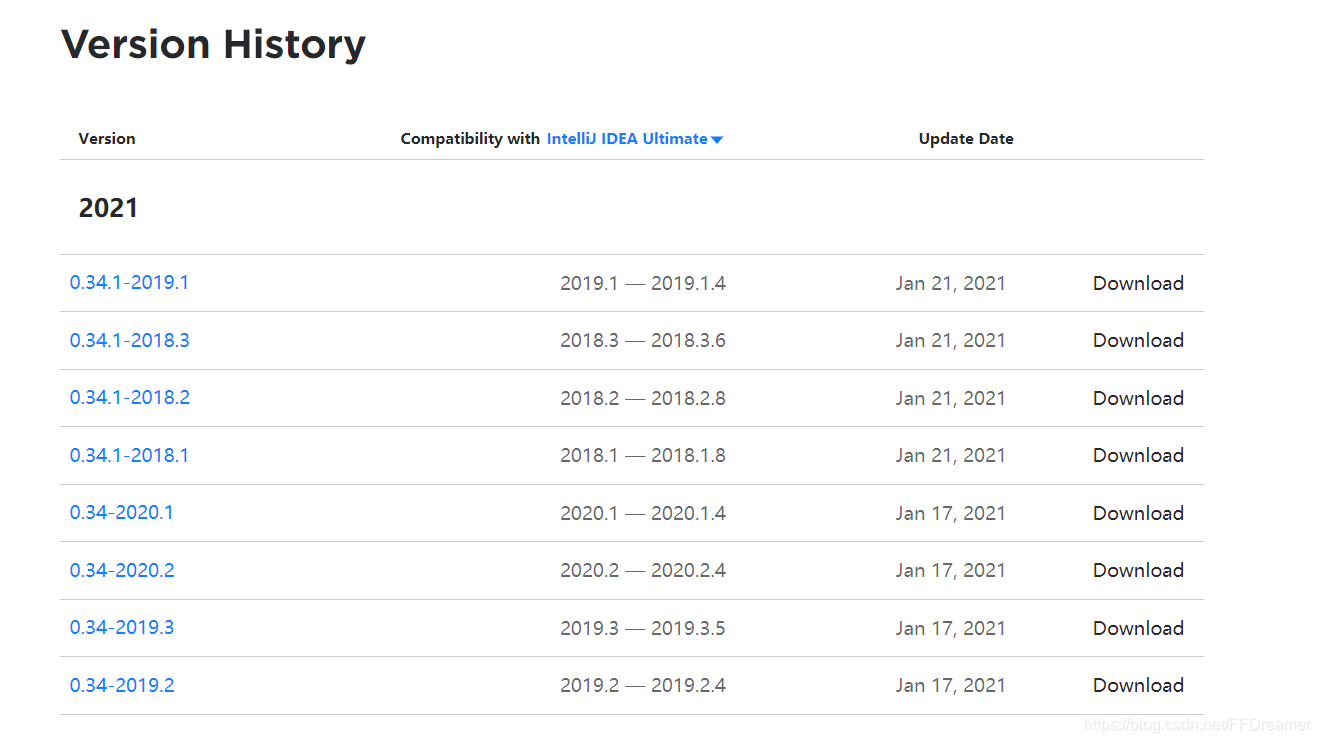Screen dimensions: 1321x743
Task: Click Jan 17, 2021 date for 0.34-2019.2
Action: click(950, 685)
